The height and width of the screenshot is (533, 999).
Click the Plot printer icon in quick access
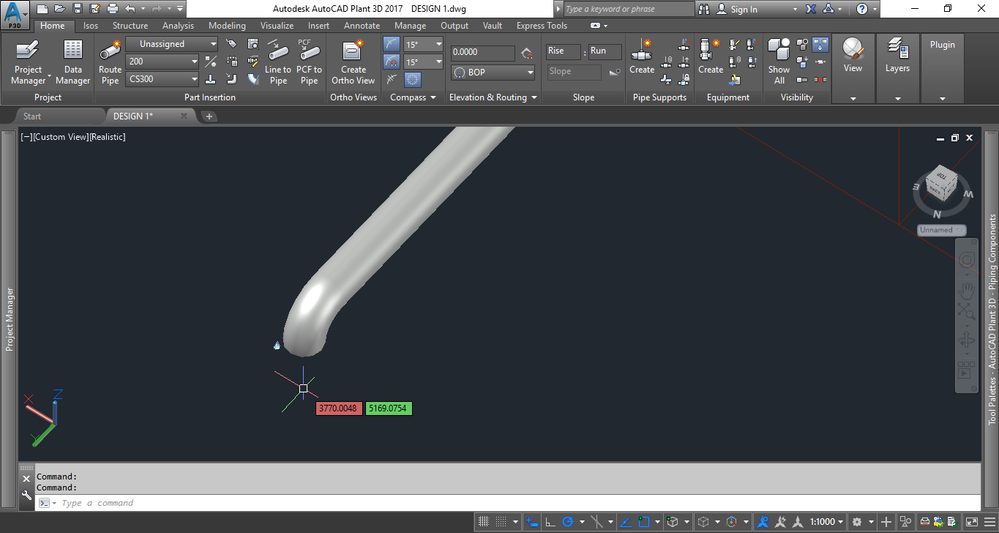click(113, 9)
